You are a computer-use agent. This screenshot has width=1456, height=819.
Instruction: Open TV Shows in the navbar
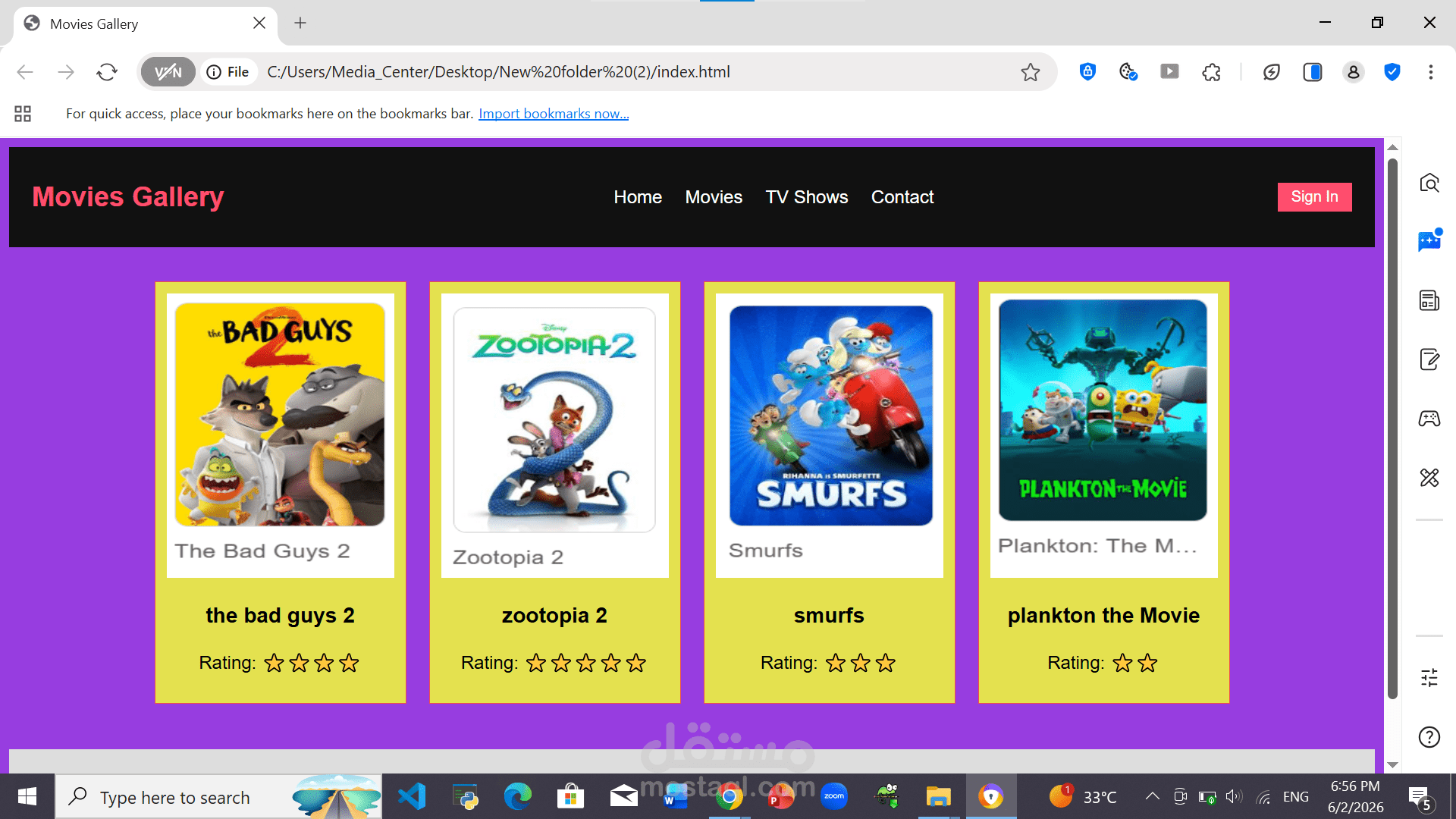[x=807, y=197]
